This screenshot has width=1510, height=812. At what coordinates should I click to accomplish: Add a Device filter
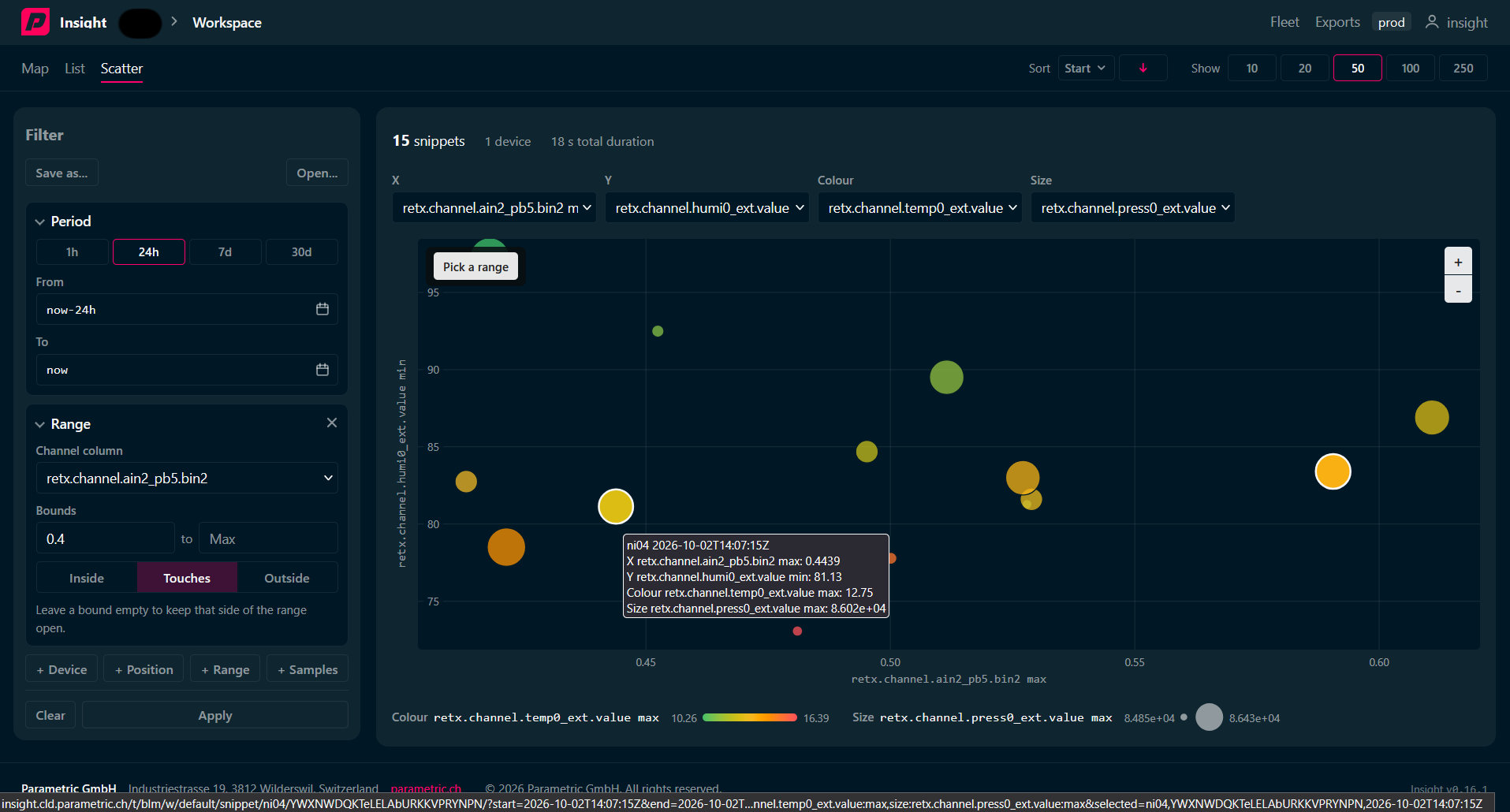[62, 669]
